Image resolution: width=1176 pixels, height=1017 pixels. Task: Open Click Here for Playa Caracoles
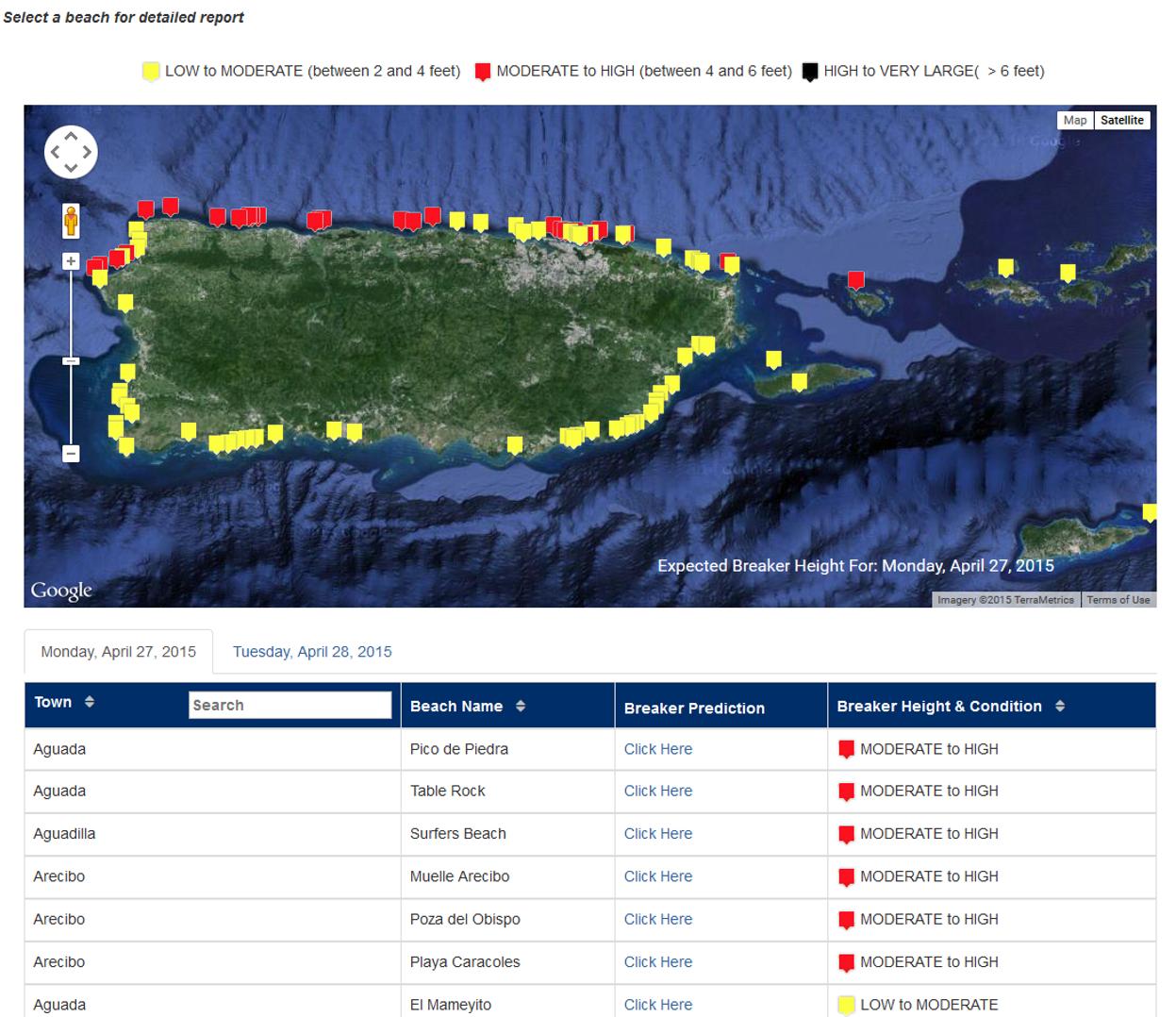click(658, 962)
